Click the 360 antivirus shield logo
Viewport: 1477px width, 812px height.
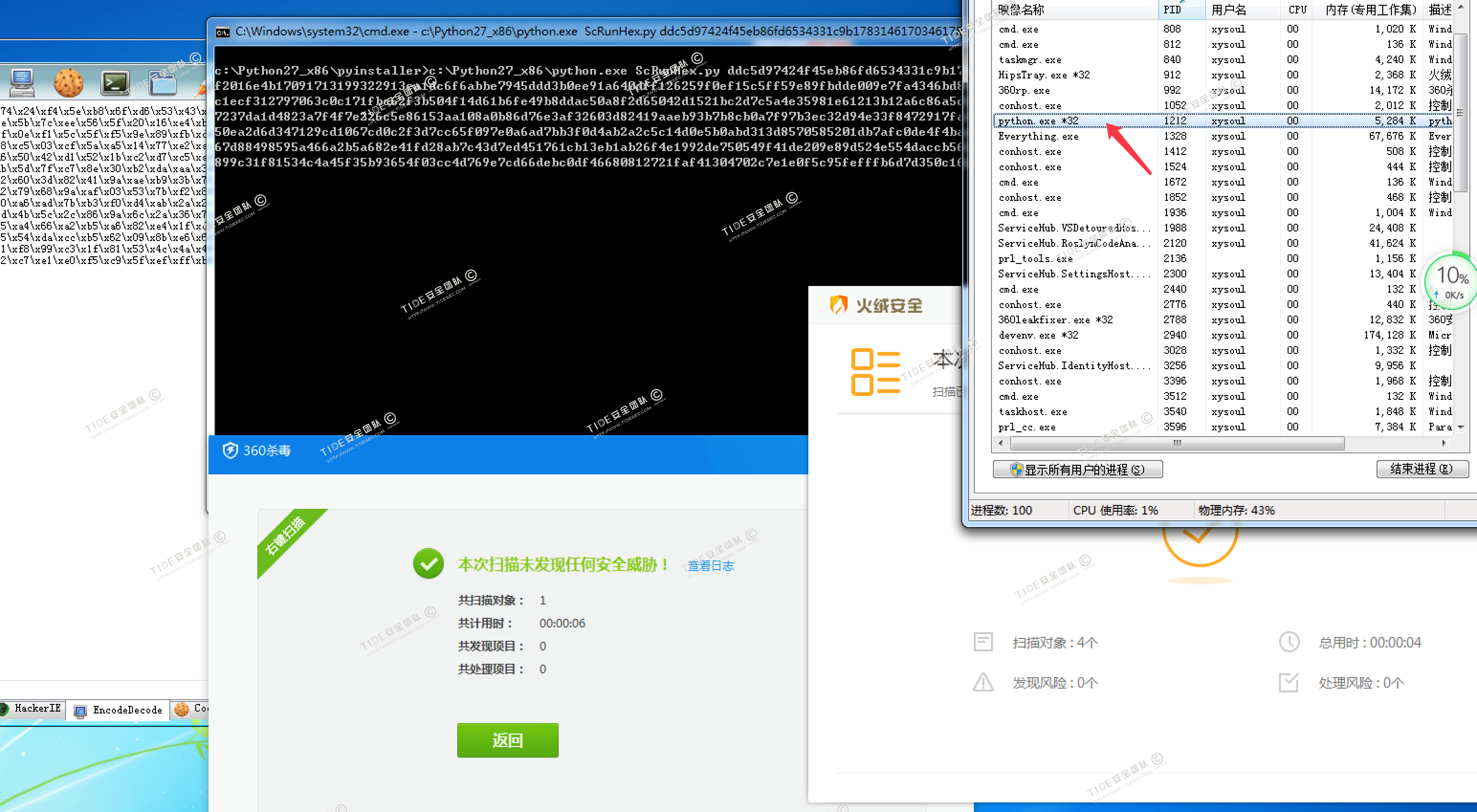tap(230, 451)
